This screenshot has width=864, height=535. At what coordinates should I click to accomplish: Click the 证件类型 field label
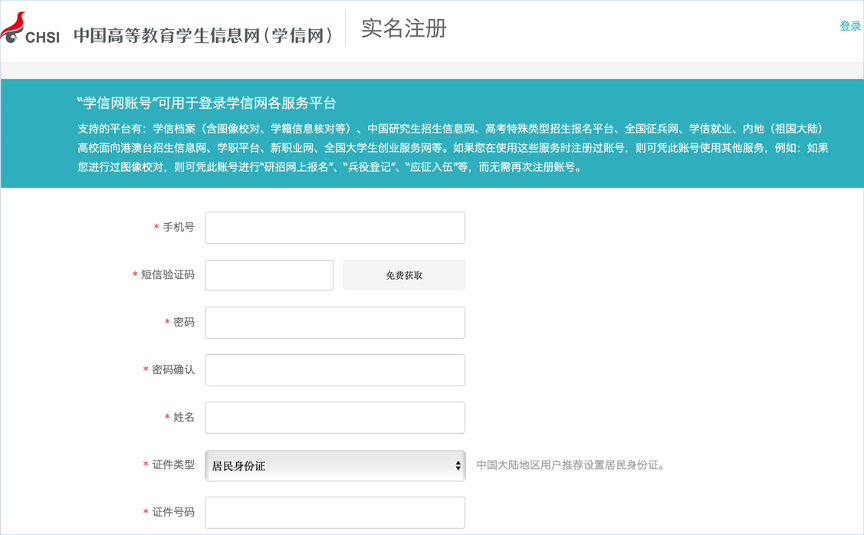click(172, 465)
